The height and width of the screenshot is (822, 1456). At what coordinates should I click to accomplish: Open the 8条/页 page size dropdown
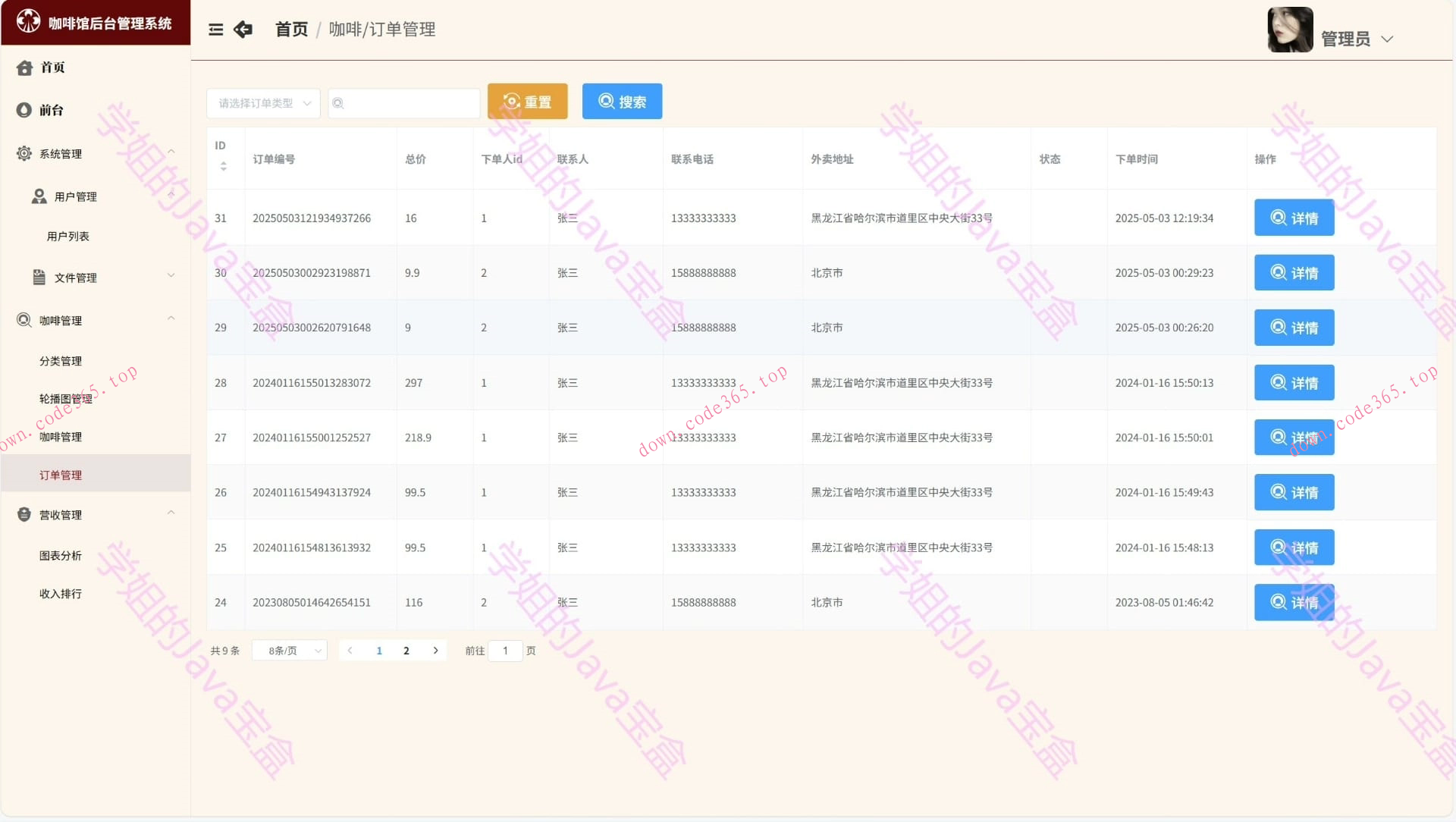[x=289, y=651]
